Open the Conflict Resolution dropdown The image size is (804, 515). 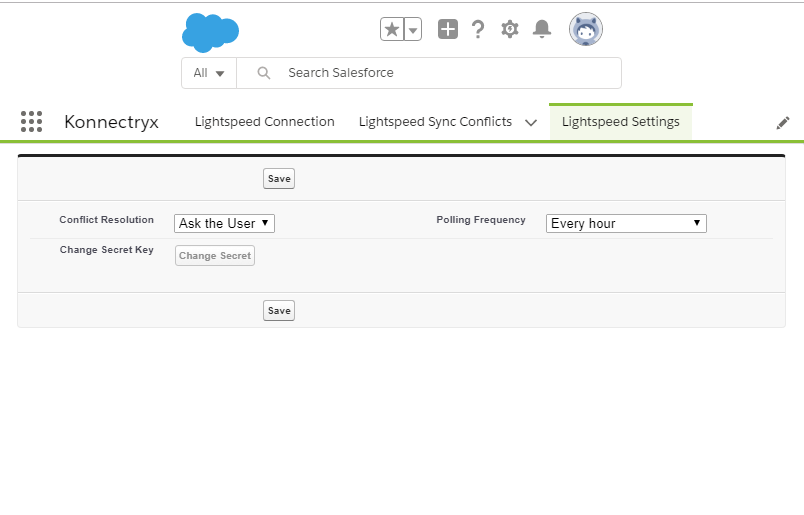point(224,223)
